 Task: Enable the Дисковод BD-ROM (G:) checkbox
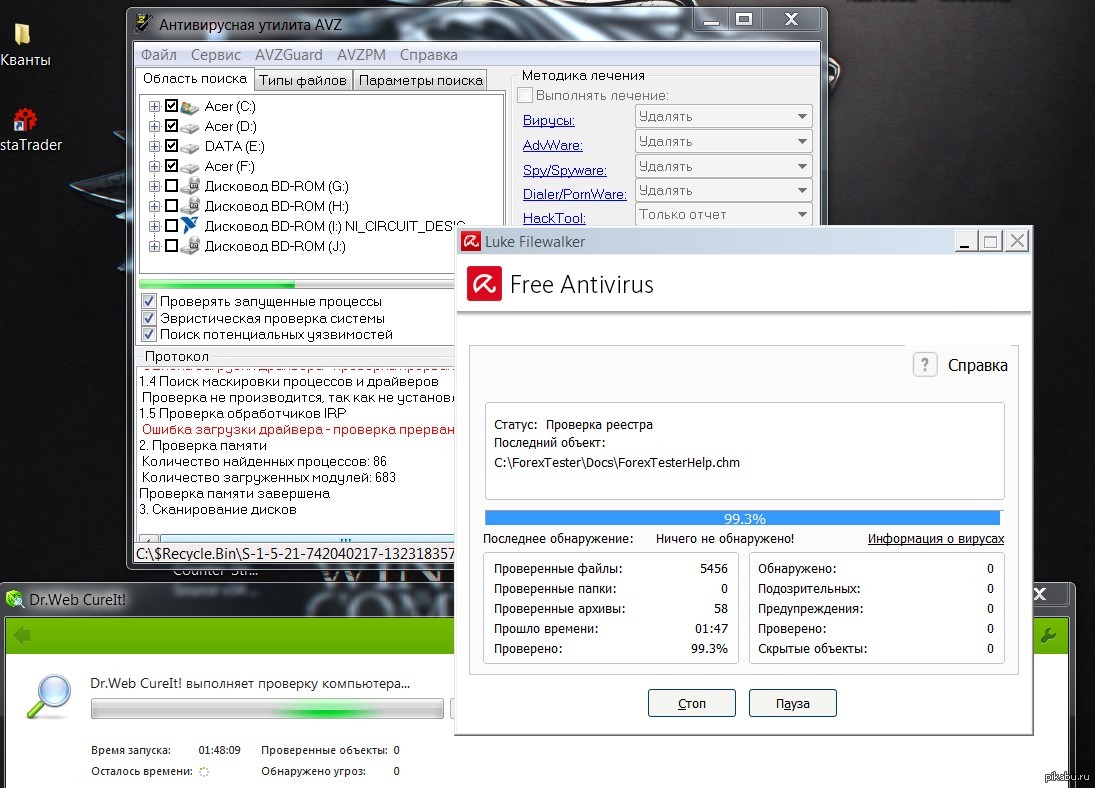point(171,186)
